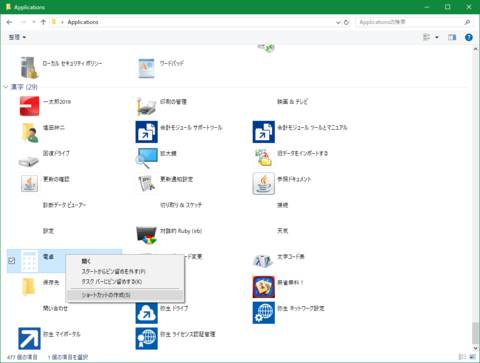Screen dimensions: 480x363
Task: Go back with the back arrow
Action: 9,22
